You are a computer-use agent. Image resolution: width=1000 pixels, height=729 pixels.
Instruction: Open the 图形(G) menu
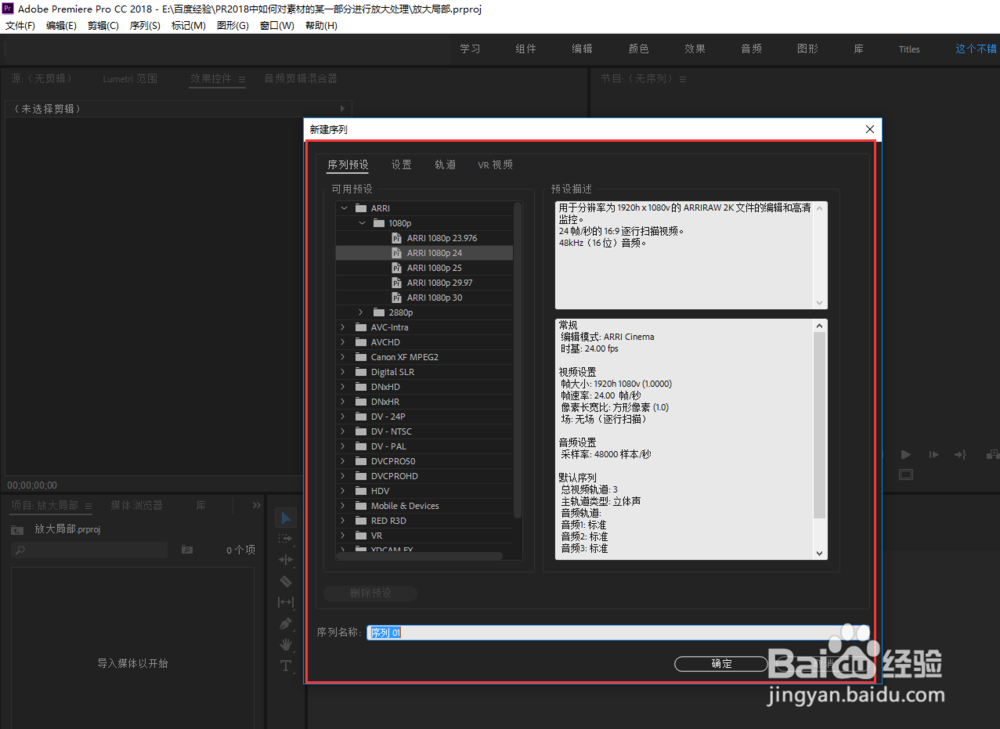[233, 26]
